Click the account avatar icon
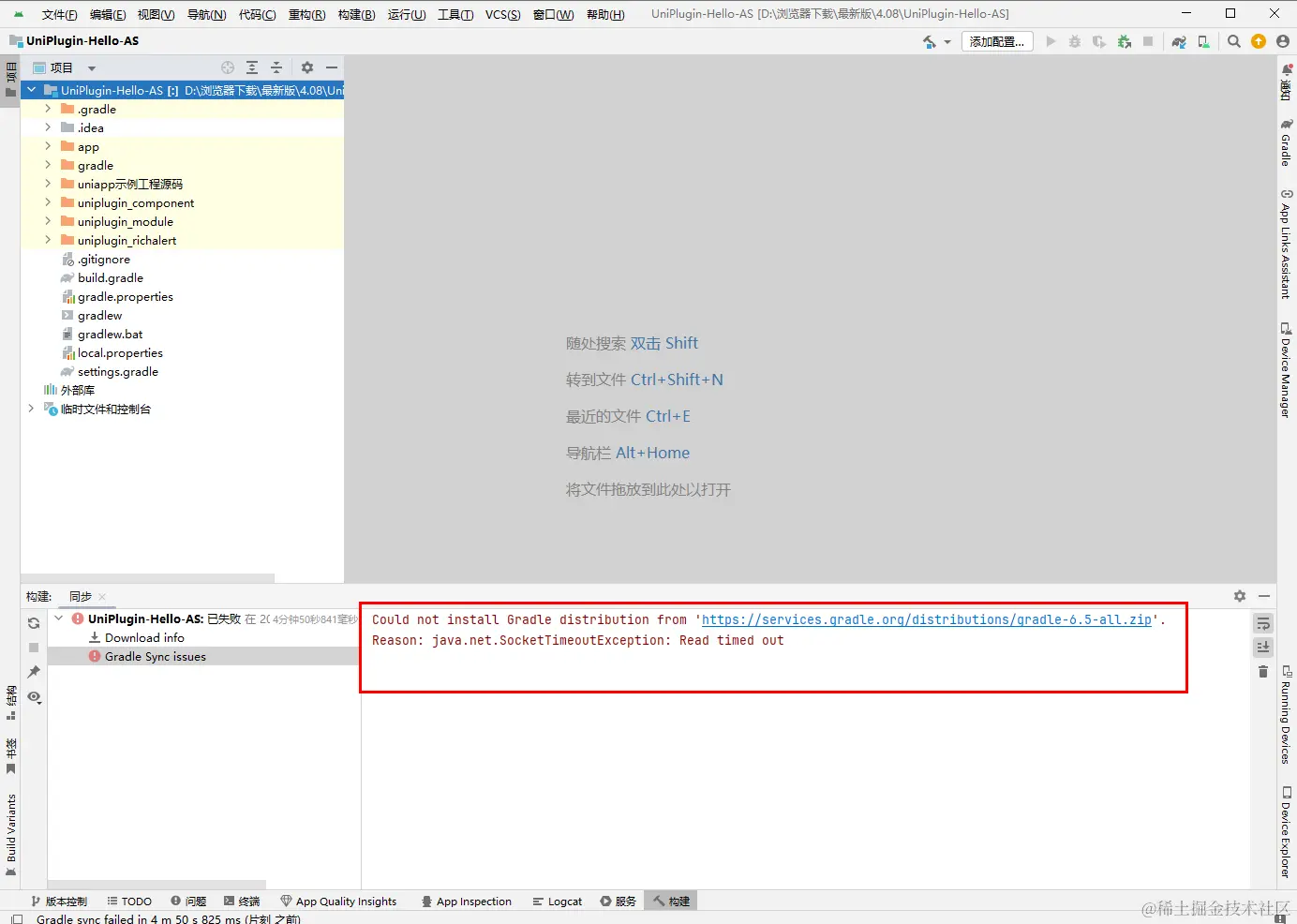Image resolution: width=1297 pixels, height=924 pixels. tap(1283, 41)
